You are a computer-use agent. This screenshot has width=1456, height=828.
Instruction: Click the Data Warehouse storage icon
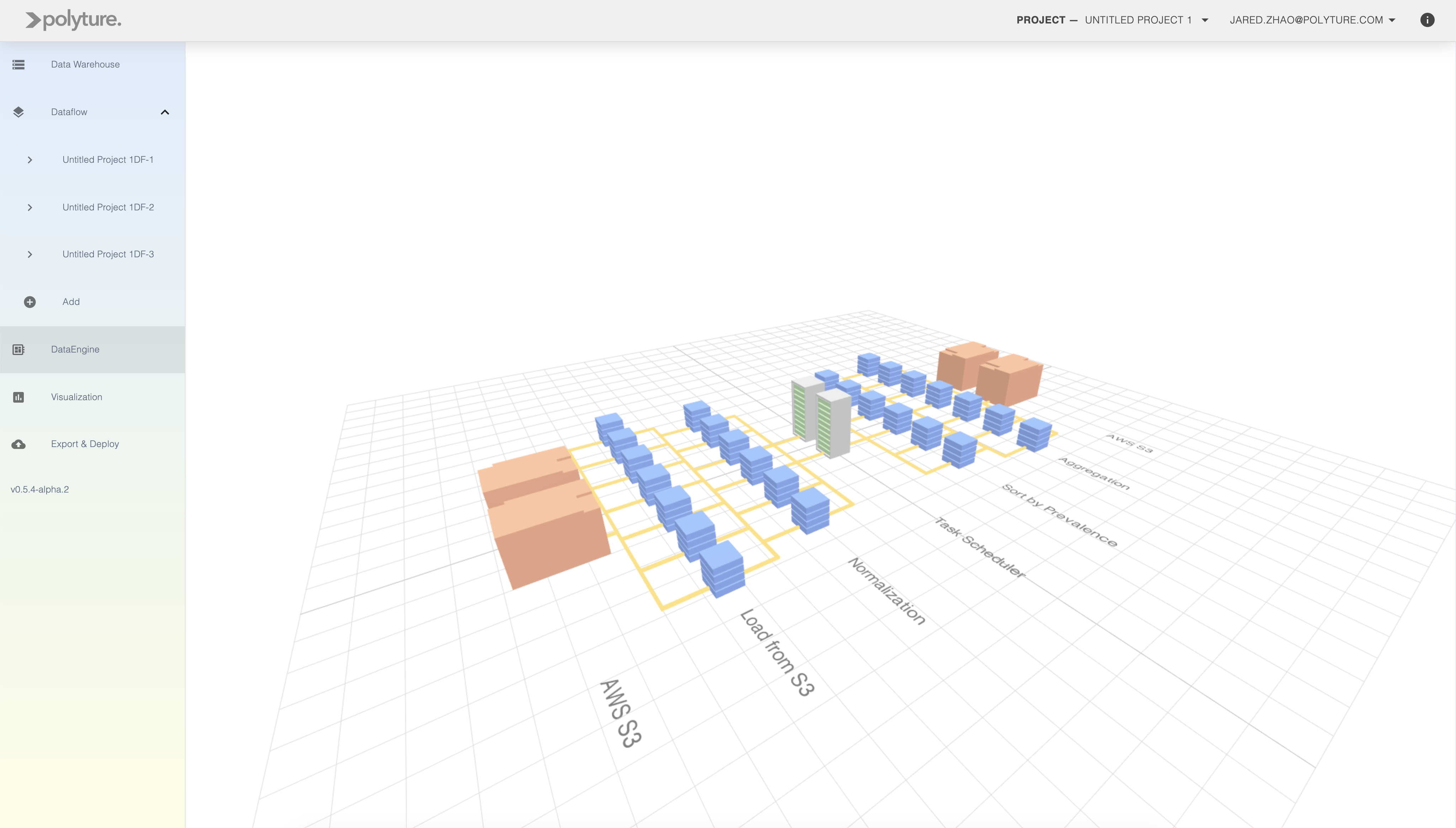[18, 64]
